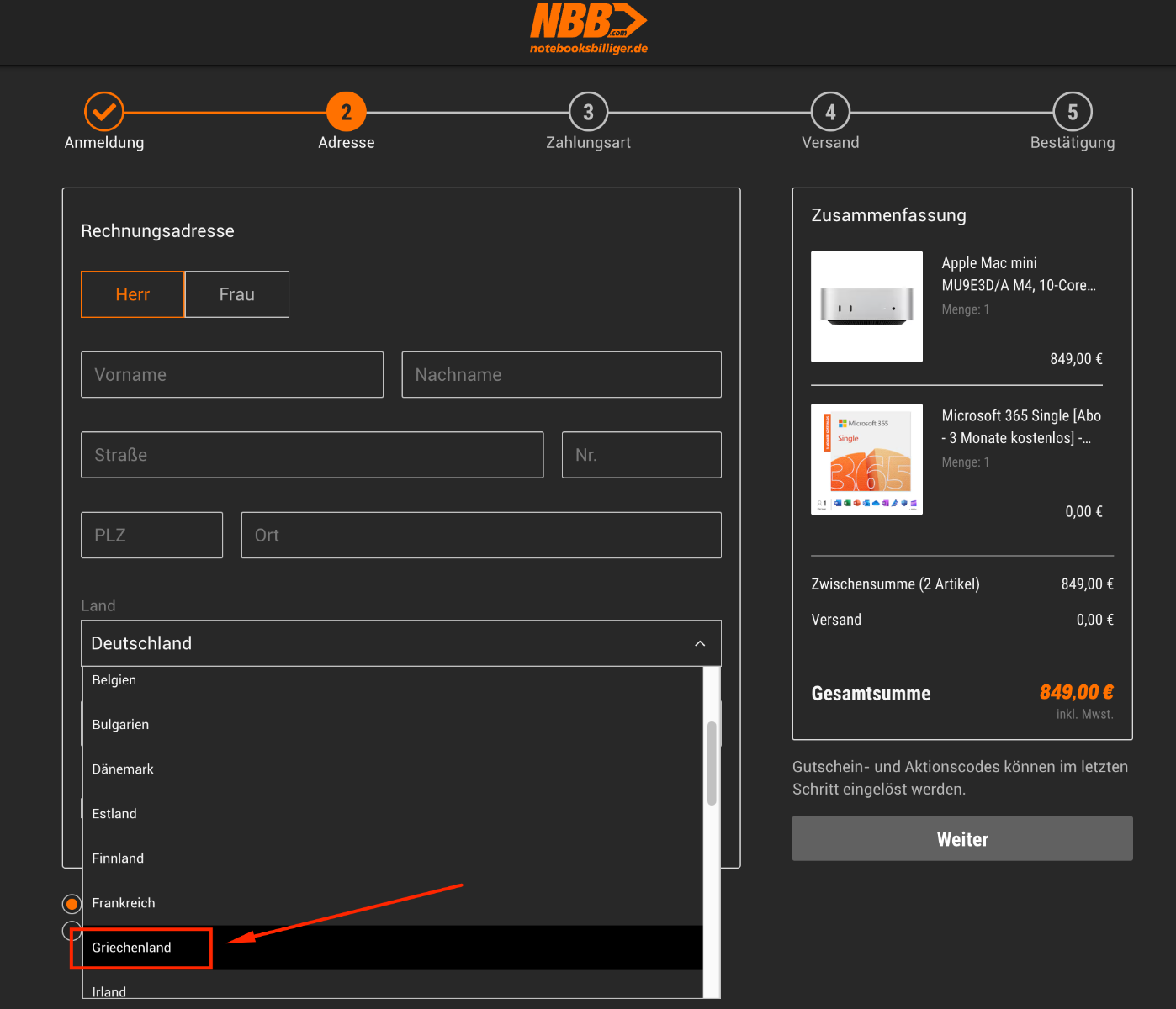
Task: Select step 5 Bestätigung circle
Action: 1073,112
